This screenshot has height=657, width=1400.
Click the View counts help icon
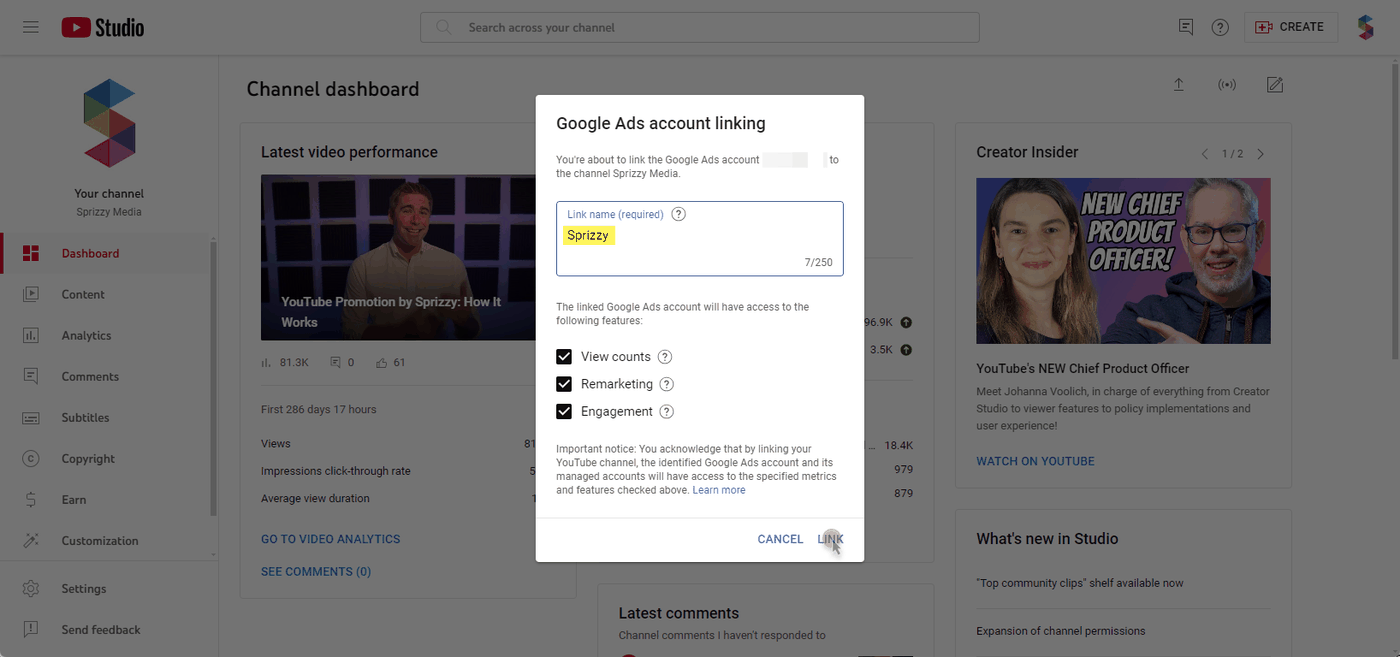665,357
